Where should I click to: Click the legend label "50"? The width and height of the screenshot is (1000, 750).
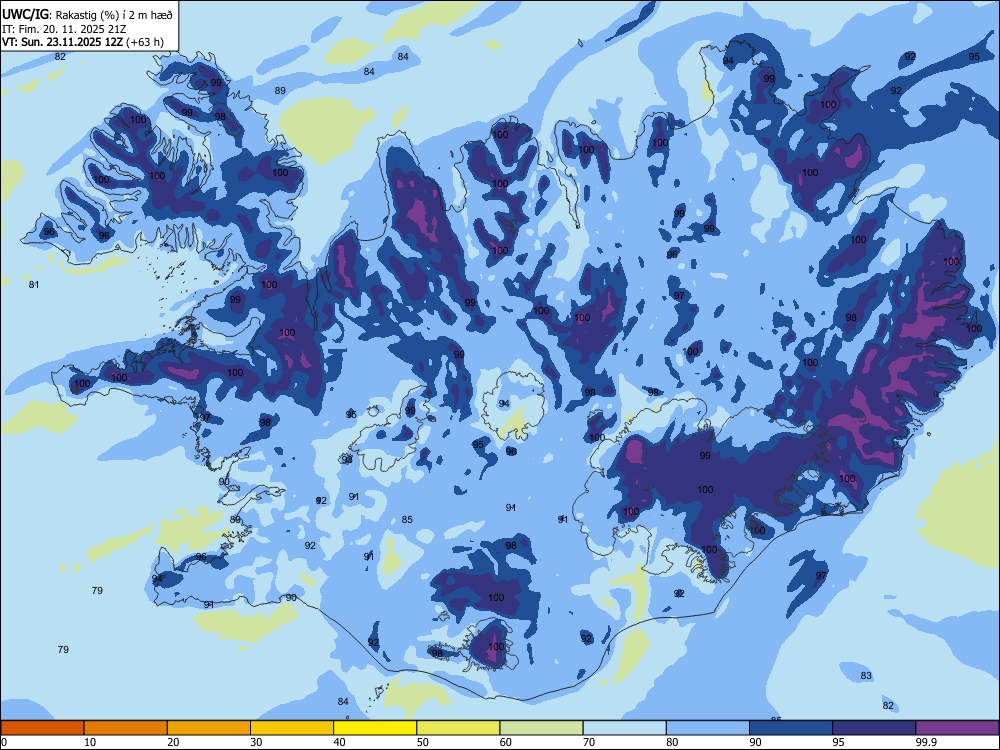point(423,742)
